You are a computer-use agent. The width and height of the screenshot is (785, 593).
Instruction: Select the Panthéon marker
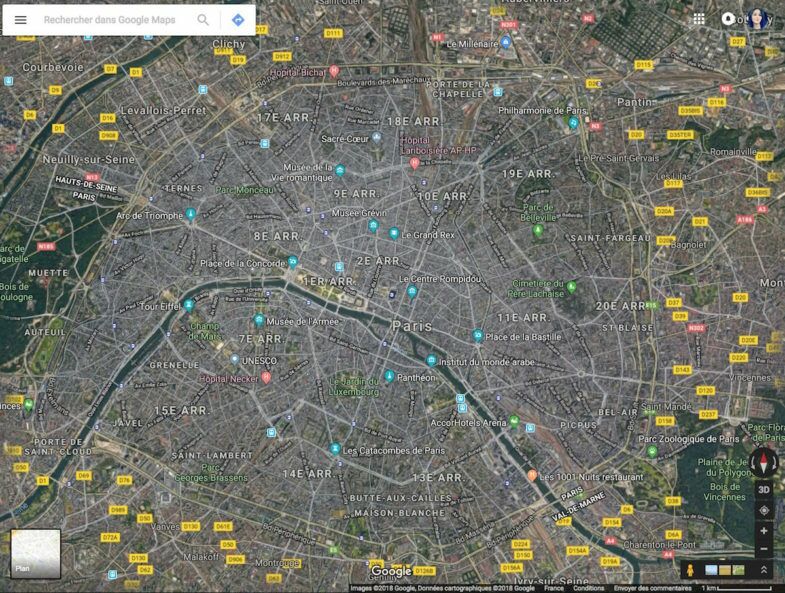pyautogui.click(x=389, y=376)
